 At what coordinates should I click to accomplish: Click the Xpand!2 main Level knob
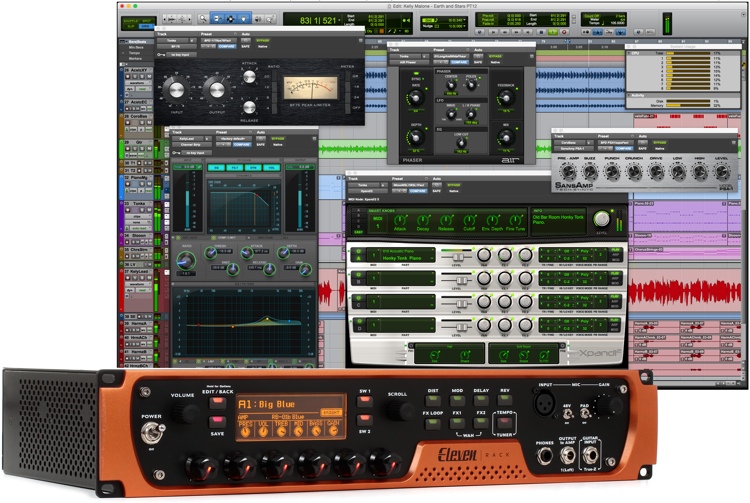(x=602, y=219)
